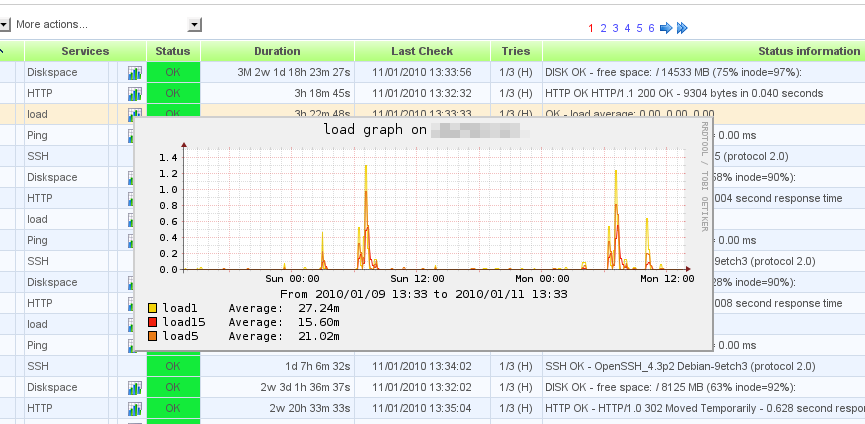Sort by the Services column header
This screenshot has width=865, height=424.
(x=85, y=51)
